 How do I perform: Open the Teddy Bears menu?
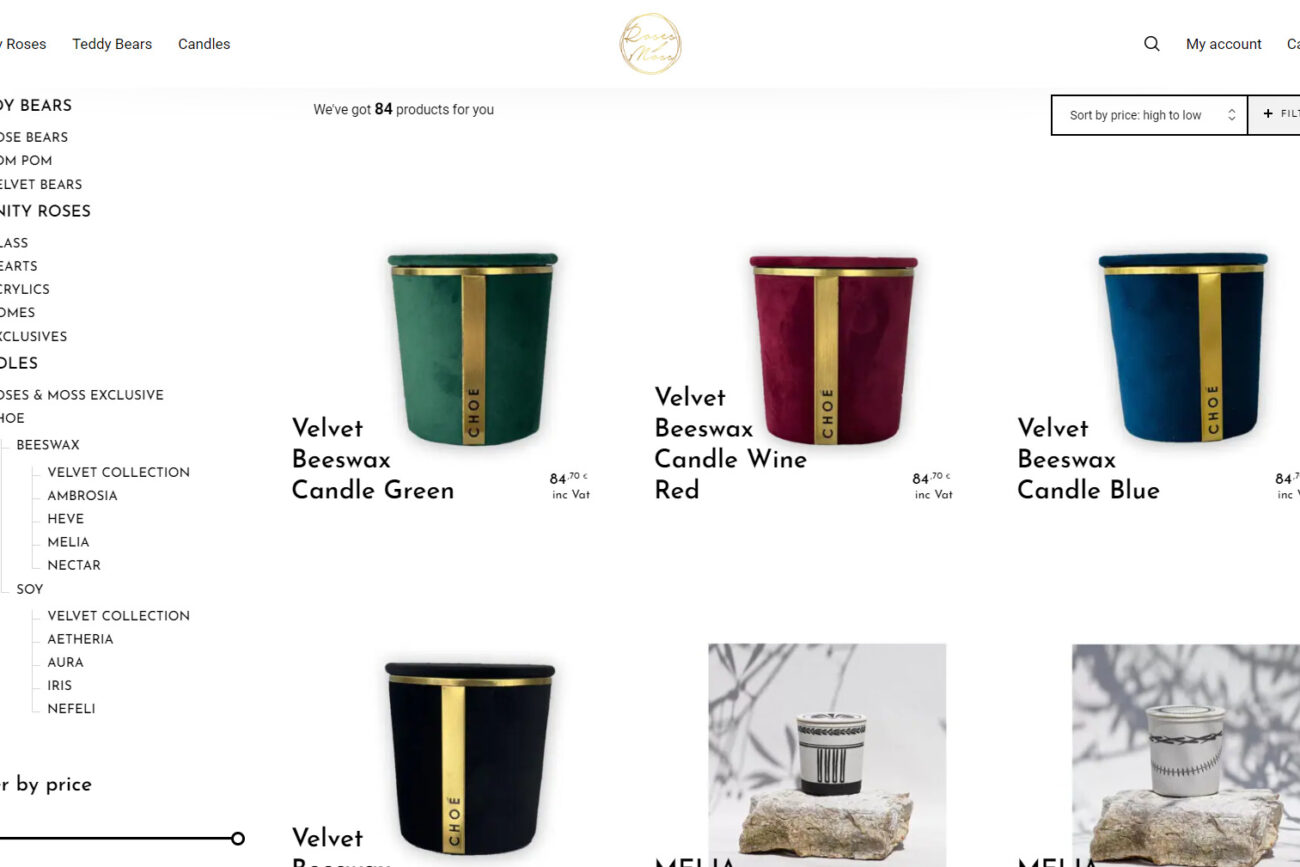[112, 44]
